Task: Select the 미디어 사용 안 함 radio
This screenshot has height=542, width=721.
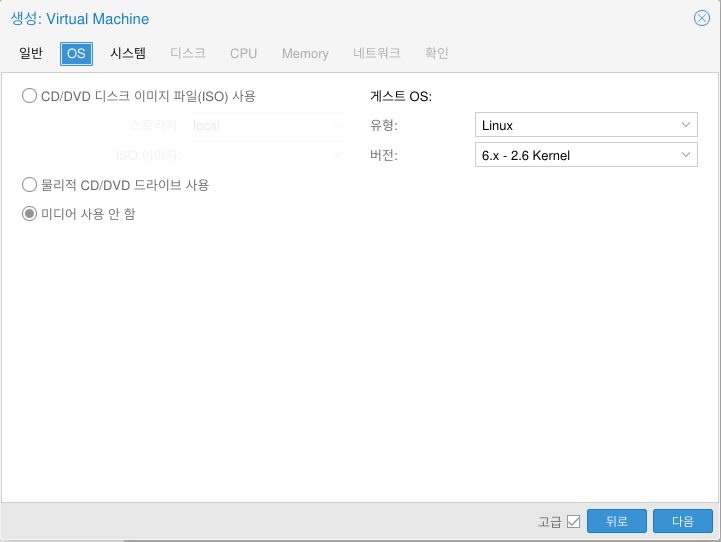Action: click(30, 214)
